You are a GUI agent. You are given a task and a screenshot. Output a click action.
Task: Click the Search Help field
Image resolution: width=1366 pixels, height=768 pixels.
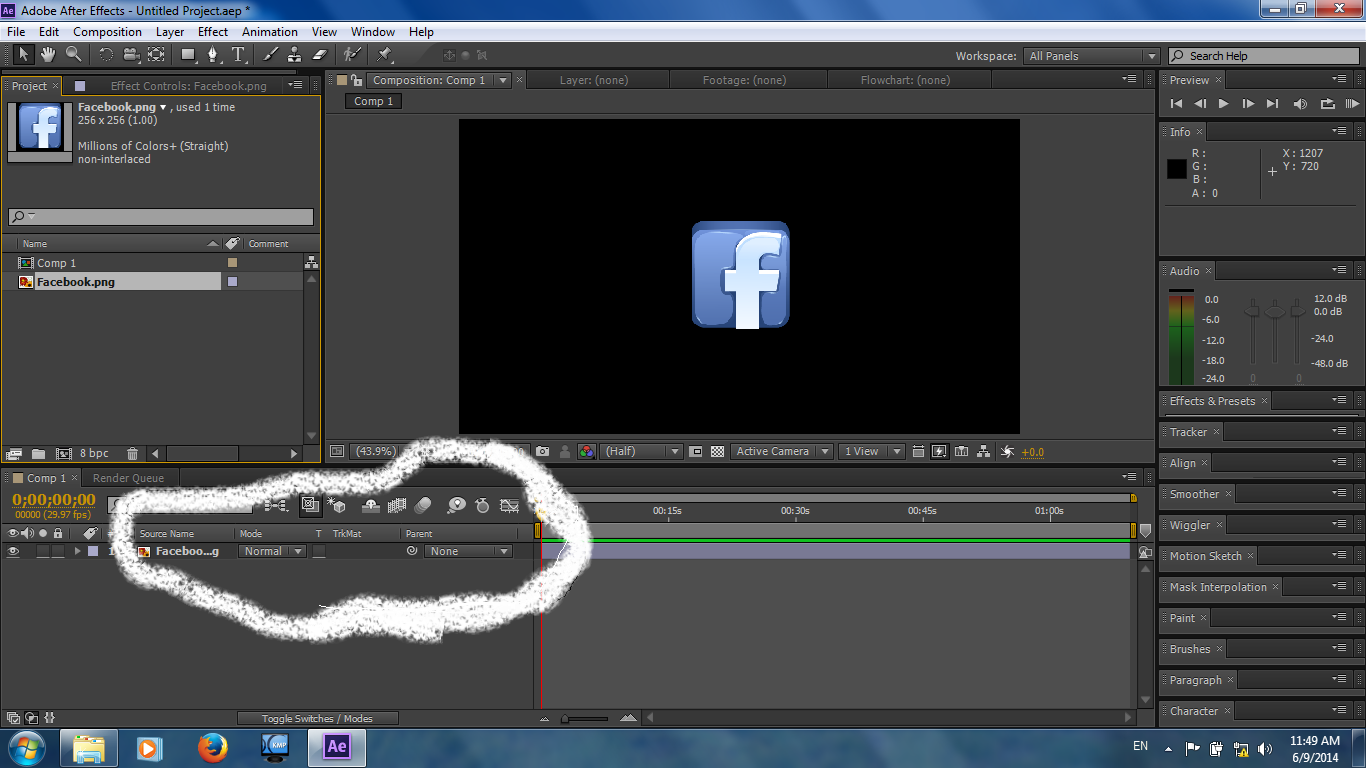(1264, 56)
